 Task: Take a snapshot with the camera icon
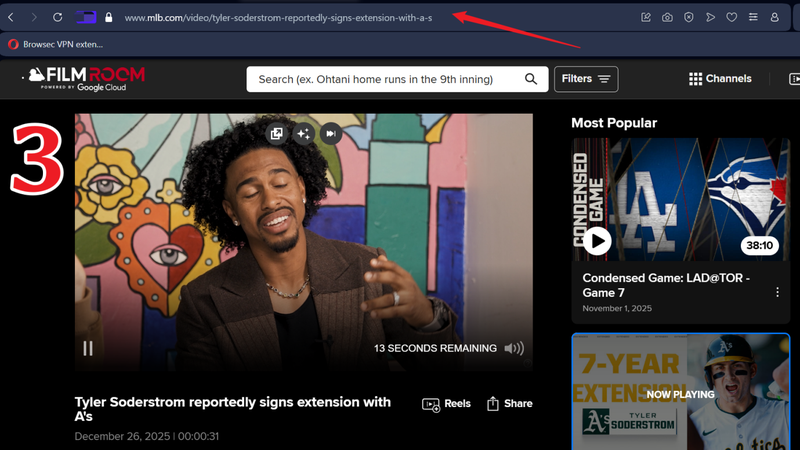667,17
